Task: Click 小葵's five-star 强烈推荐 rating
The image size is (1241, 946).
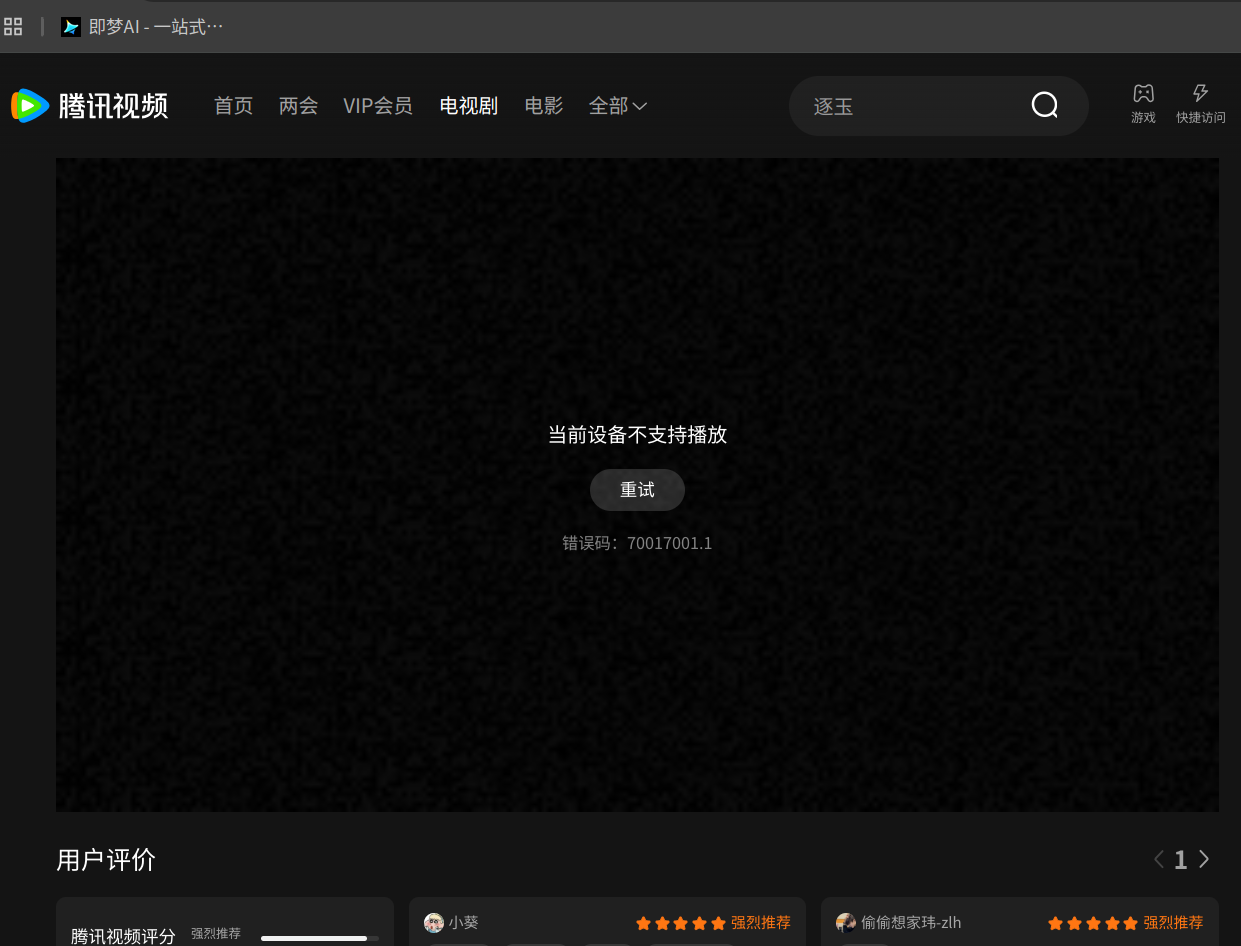Action: (x=713, y=923)
